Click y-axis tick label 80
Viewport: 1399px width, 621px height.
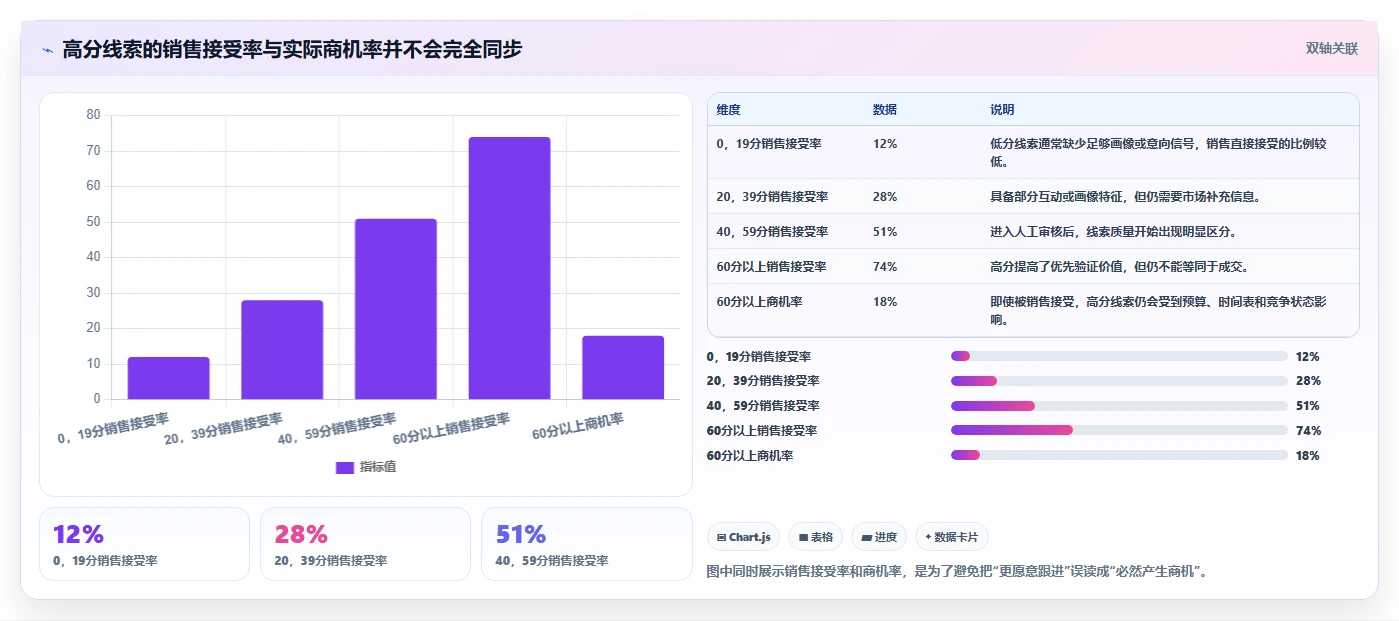[x=93, y=115]
